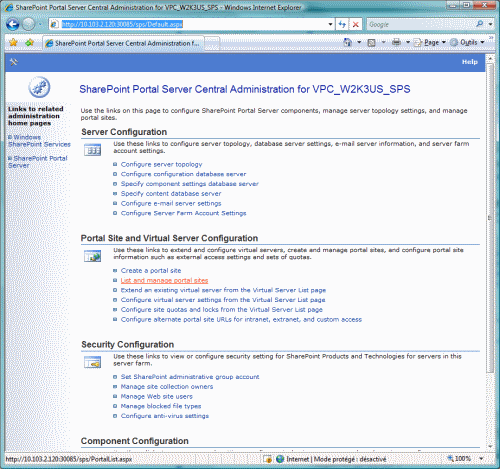The width and height of the screenshot is (500, 469).
Task: Click the page icon in address bar
Action: 54,24
